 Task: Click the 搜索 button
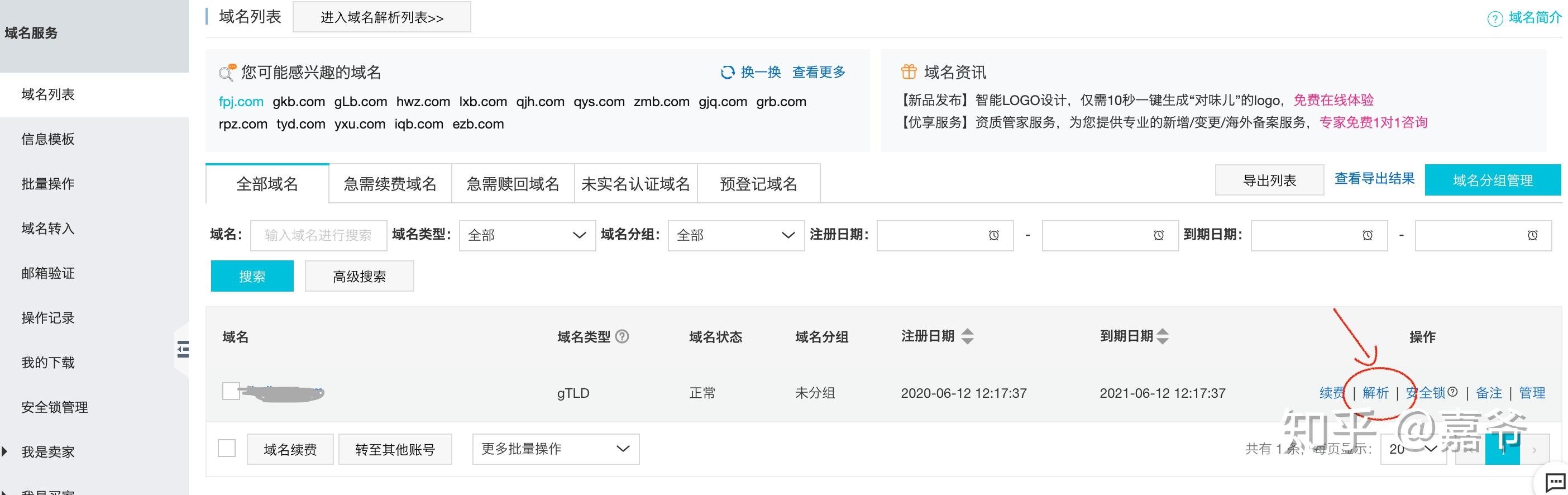252,277
